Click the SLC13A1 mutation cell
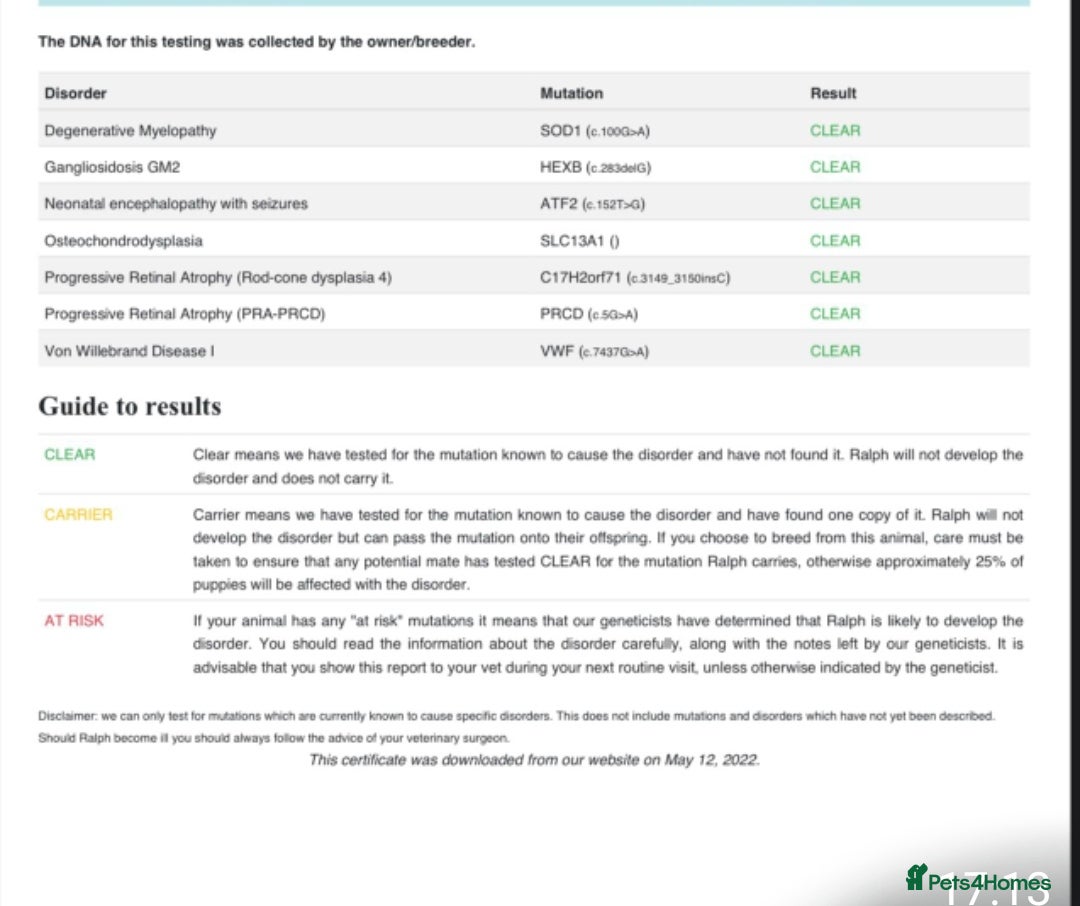 coord(579,240)
